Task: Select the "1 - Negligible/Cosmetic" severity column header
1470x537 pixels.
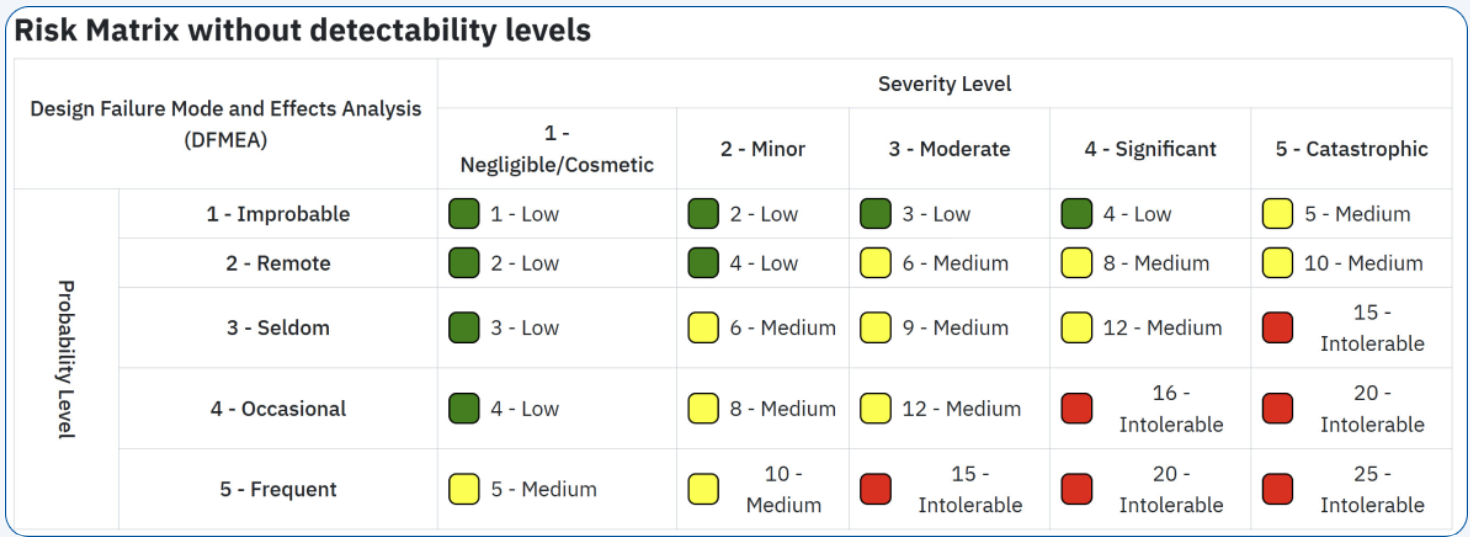Action: point(556,149)
